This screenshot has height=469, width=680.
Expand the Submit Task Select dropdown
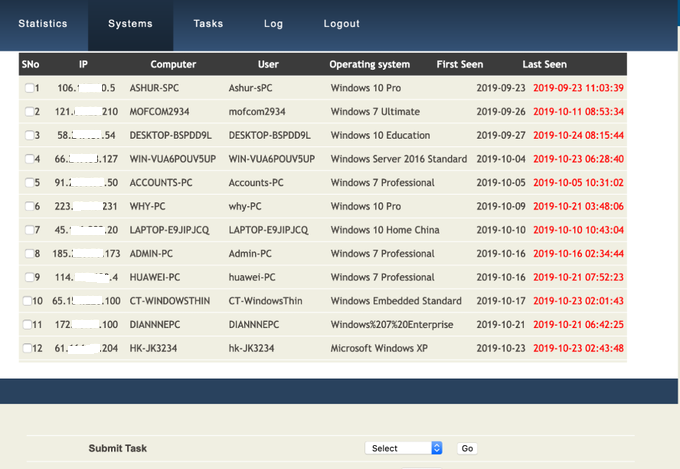point(403,448)
